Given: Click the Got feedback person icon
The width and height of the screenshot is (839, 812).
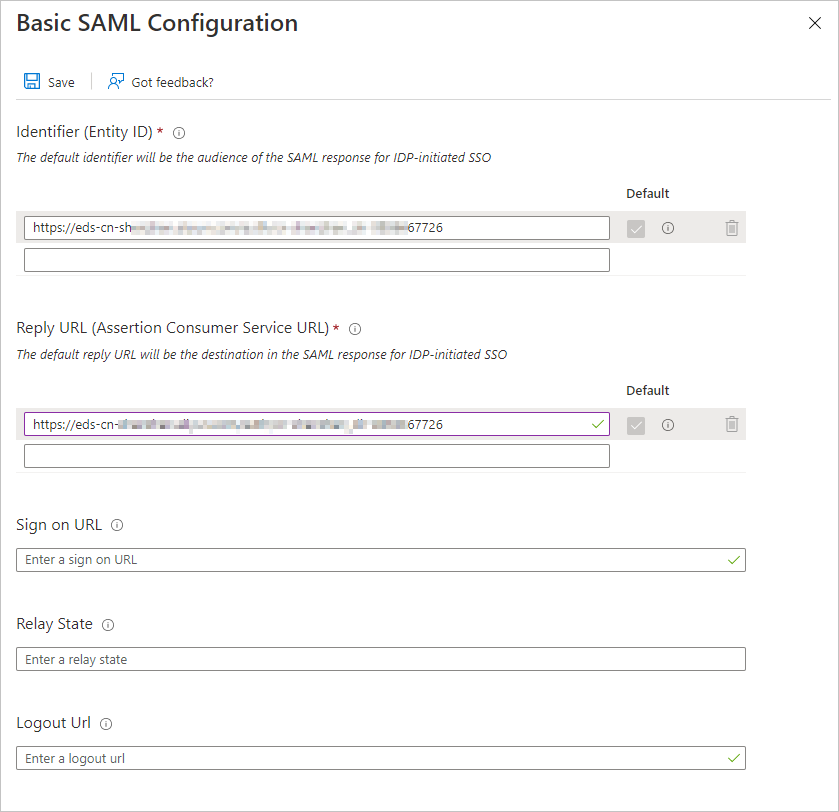Looking at the screenshot, I should coord(116,81).
